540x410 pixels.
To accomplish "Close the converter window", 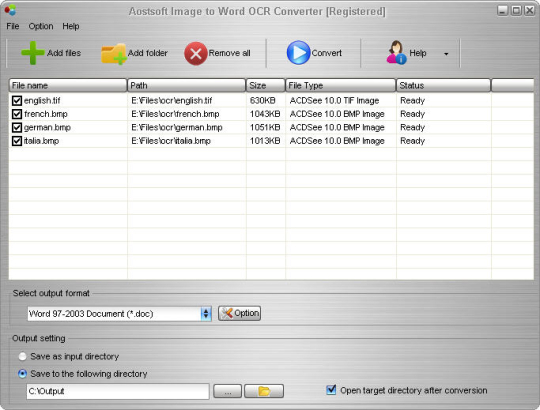I will tap(529, 11).
